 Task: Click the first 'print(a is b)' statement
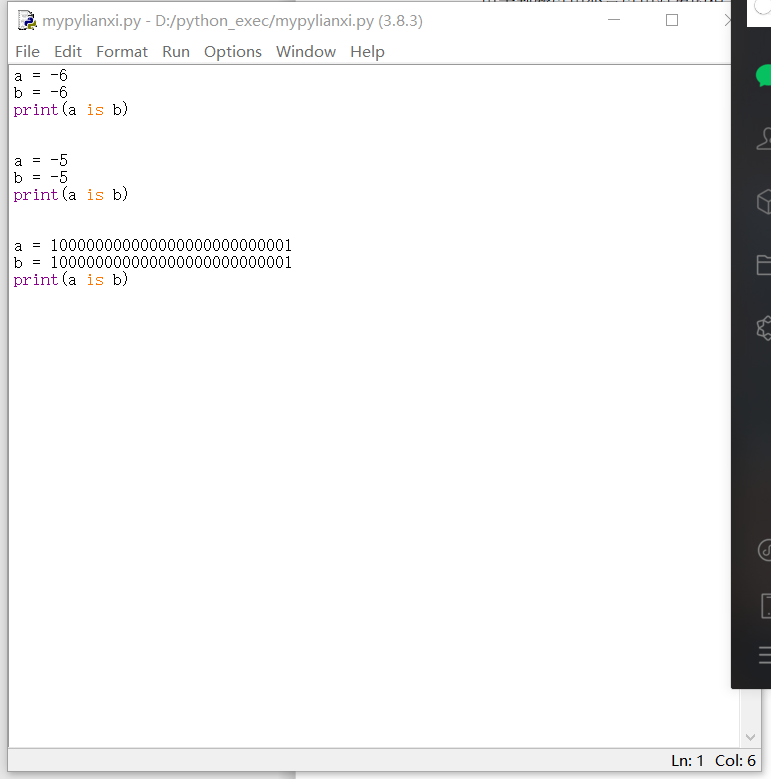(71, 109)
